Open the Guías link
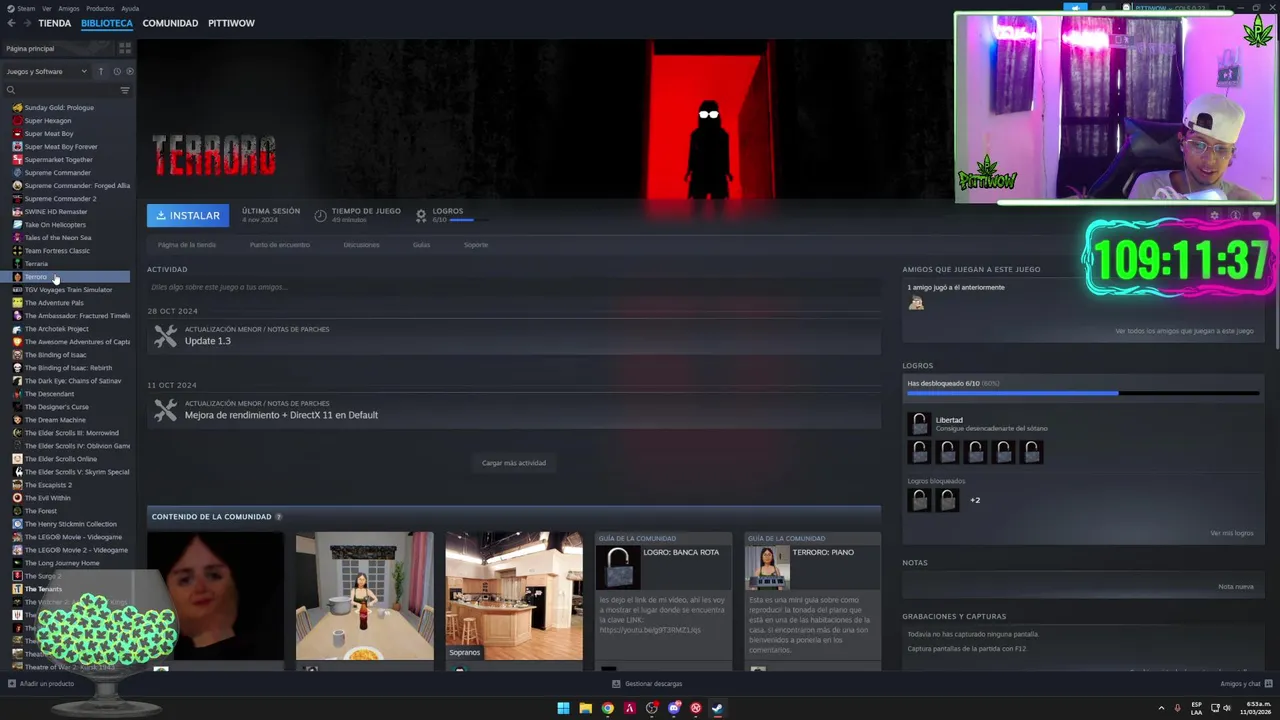 click(421, 245)
